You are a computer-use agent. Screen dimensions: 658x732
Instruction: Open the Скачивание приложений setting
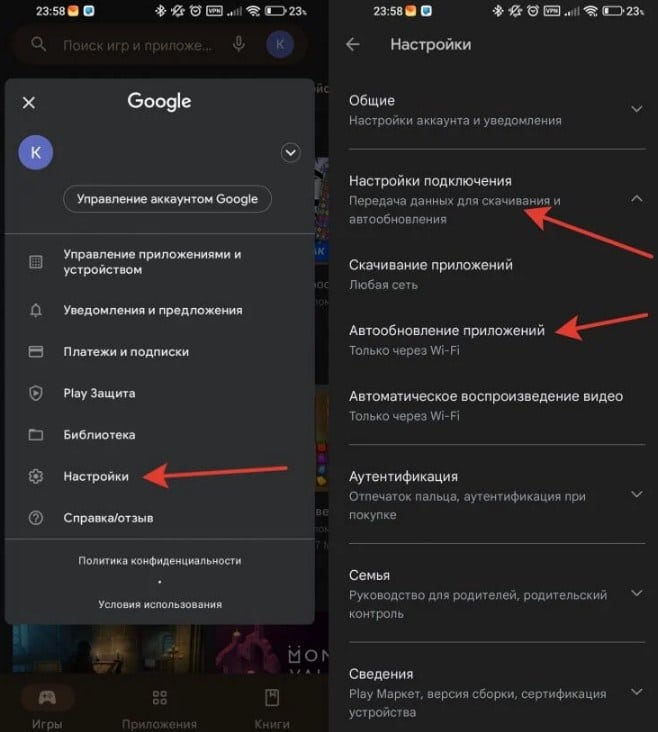(x=430, y=274)
